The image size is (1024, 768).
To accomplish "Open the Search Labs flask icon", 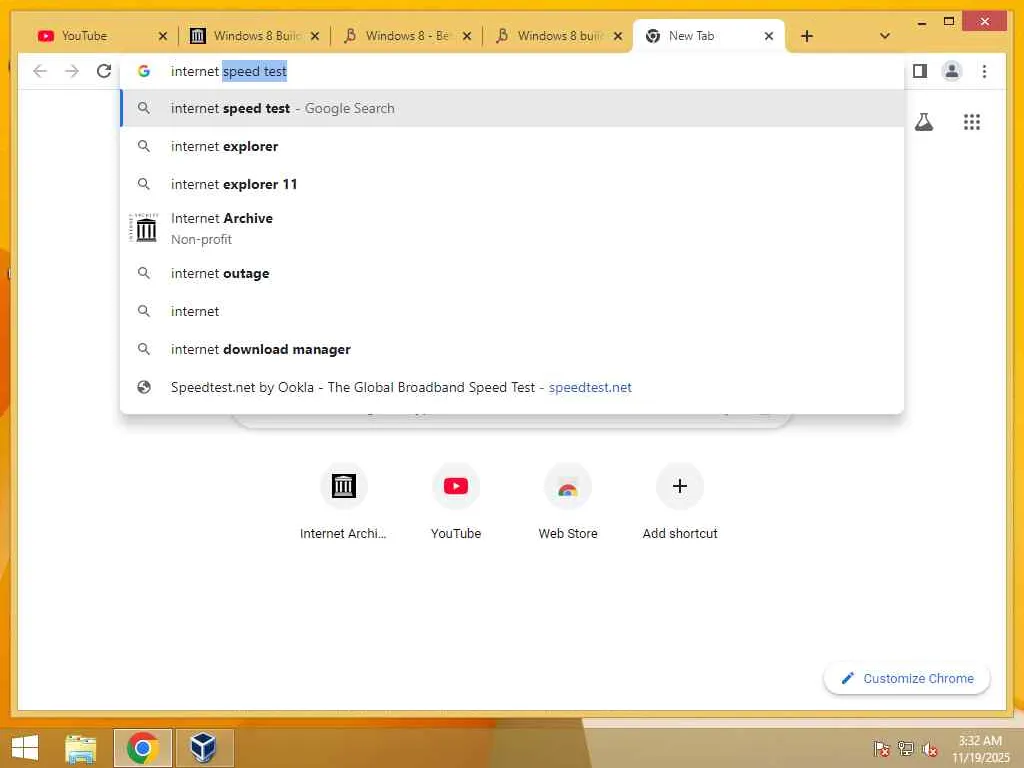I will point(923,122).
